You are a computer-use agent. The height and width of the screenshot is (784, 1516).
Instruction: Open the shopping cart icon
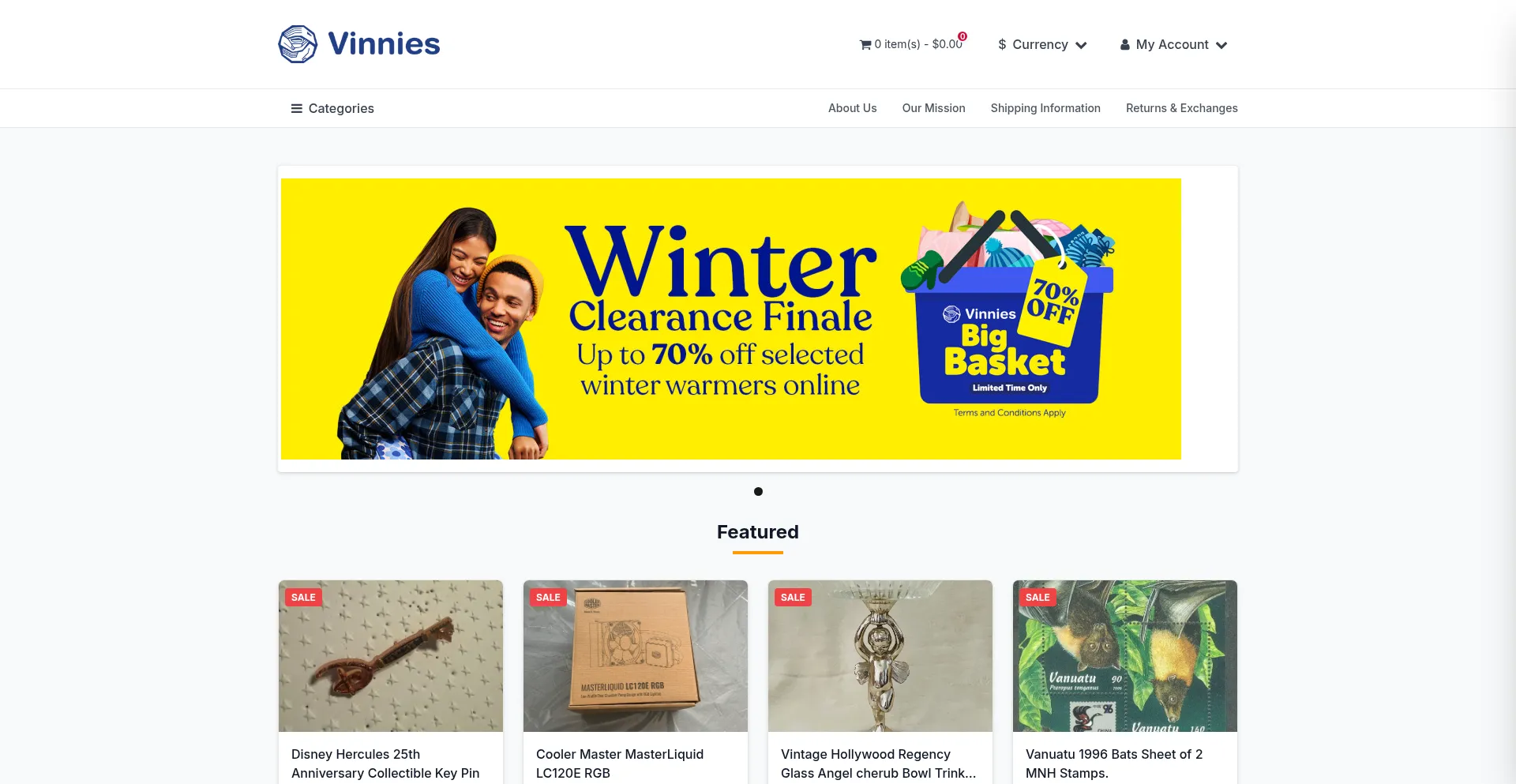coord(865,45)
